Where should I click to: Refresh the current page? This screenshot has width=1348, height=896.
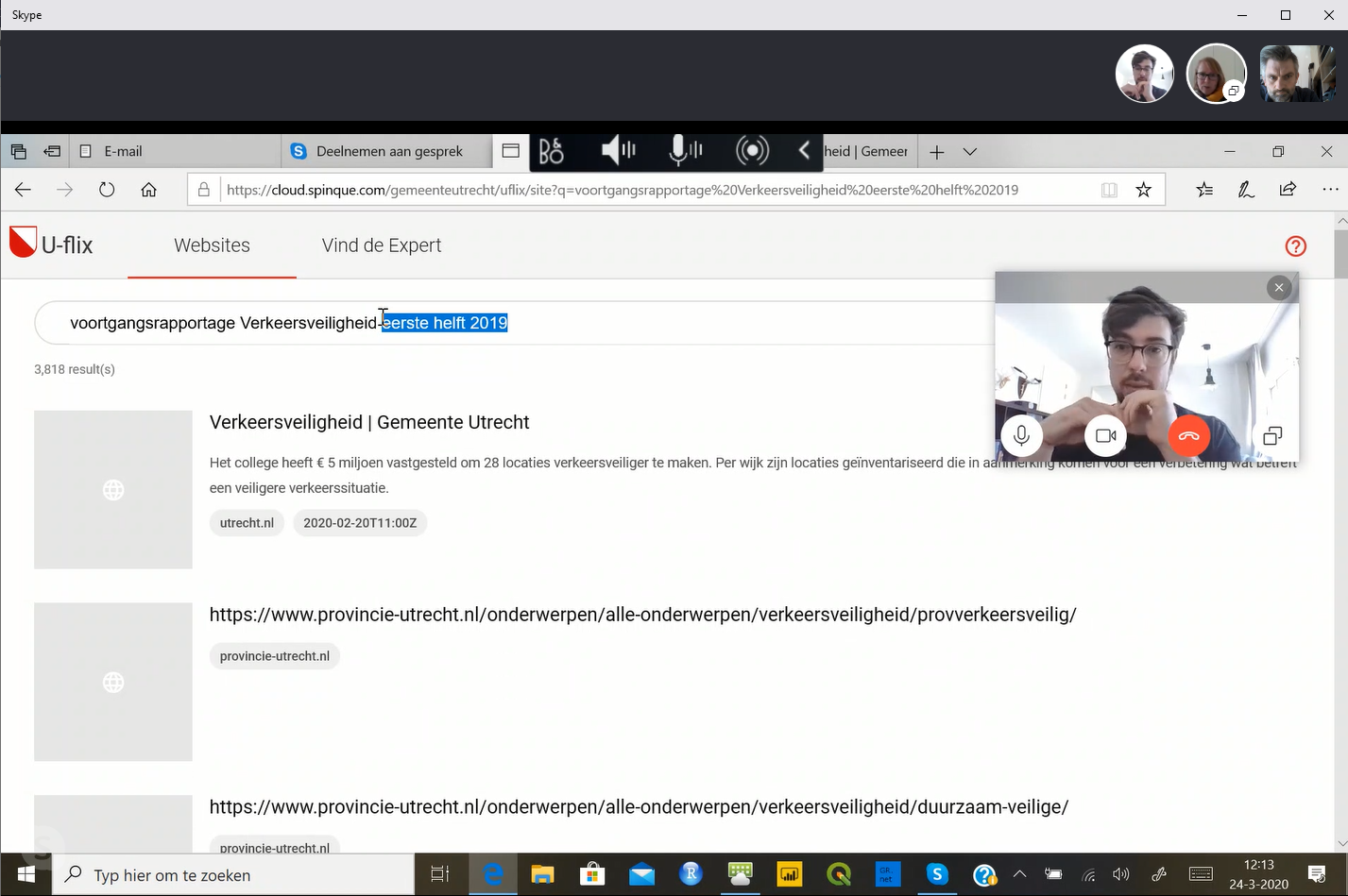[107, 190]
